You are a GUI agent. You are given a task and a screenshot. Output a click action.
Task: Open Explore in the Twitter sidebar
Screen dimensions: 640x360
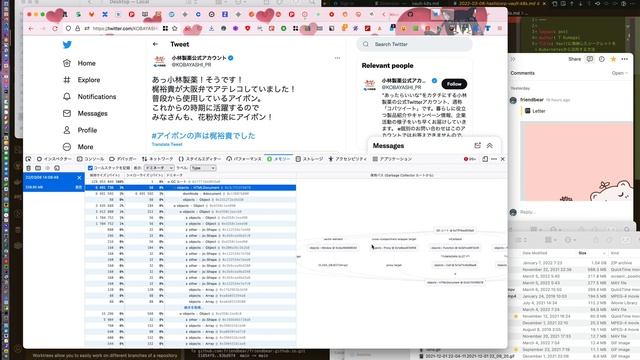[x=82, y=80]
